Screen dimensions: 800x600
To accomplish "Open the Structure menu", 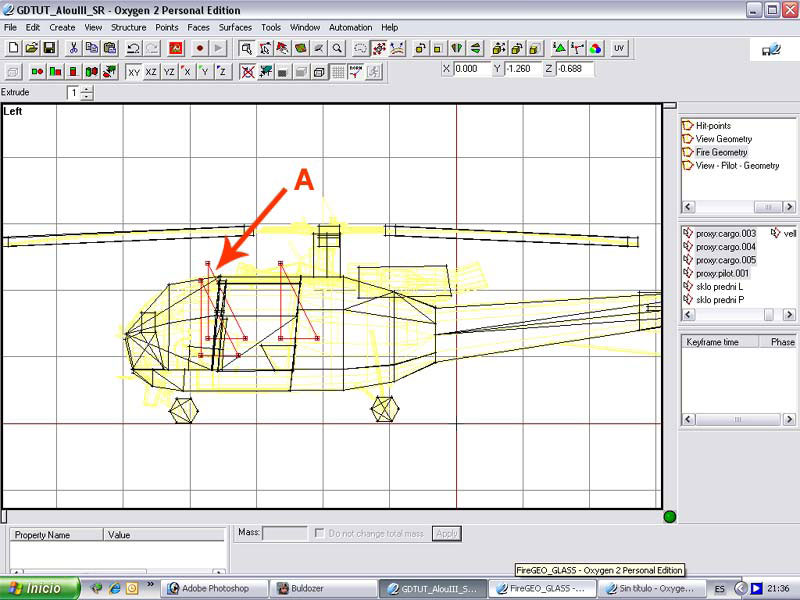I will (x=128, y=27).
